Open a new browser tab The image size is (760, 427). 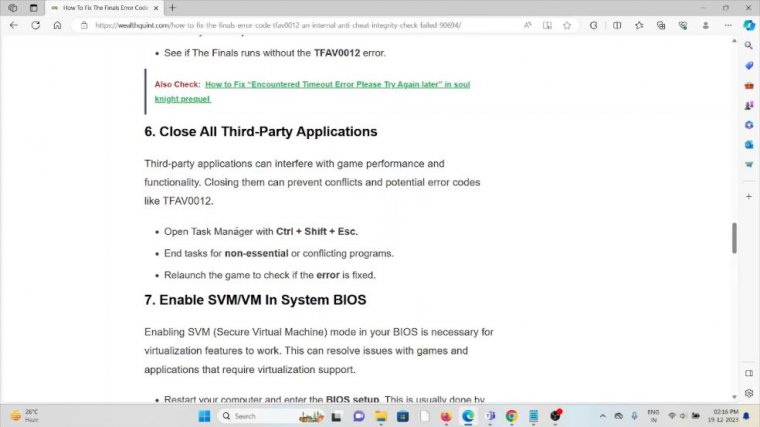[x=172, y=7]
